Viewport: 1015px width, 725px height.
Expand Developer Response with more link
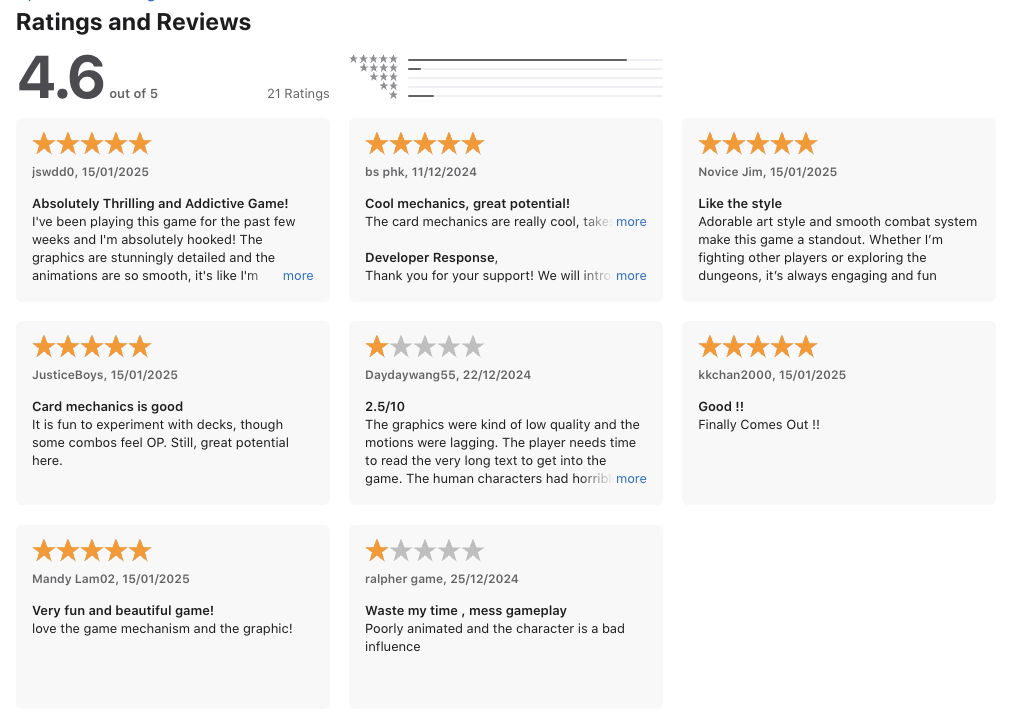pyautogui.click(x=631, y=276)
